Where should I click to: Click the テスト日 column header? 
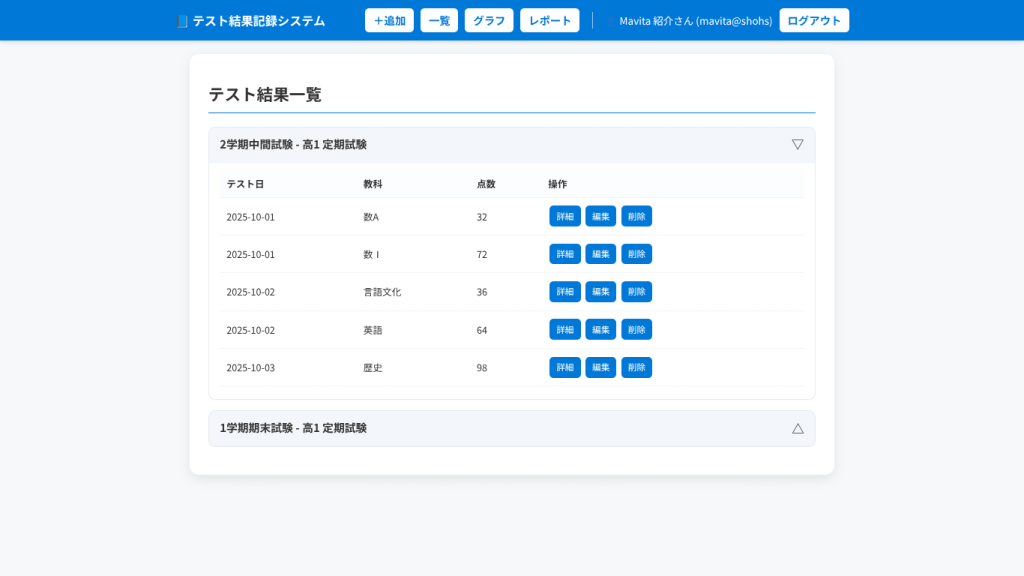point(240,184)
